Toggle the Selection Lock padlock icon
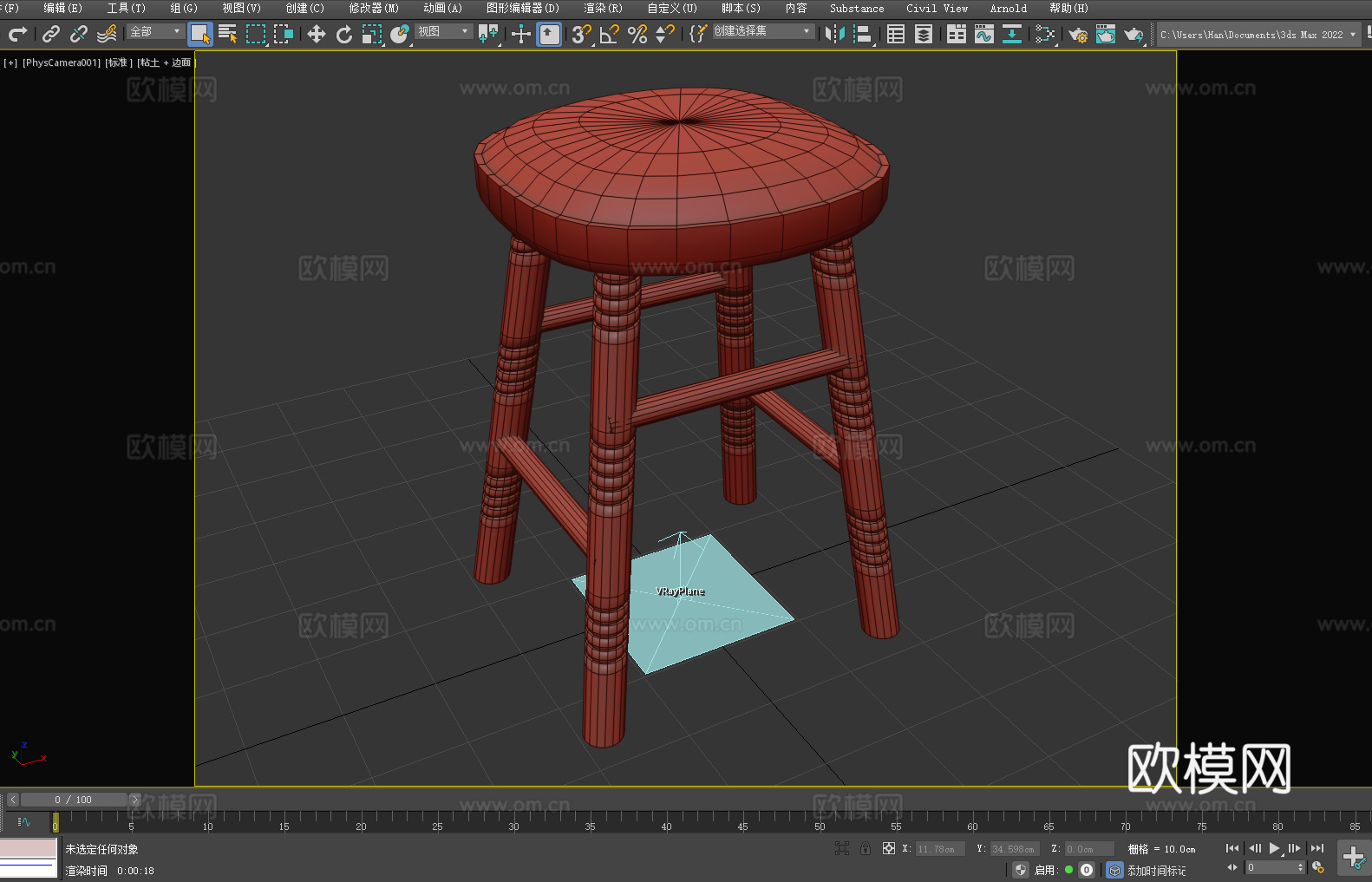The width and height of the screenshot is (1372, 882). coord(866,848)
